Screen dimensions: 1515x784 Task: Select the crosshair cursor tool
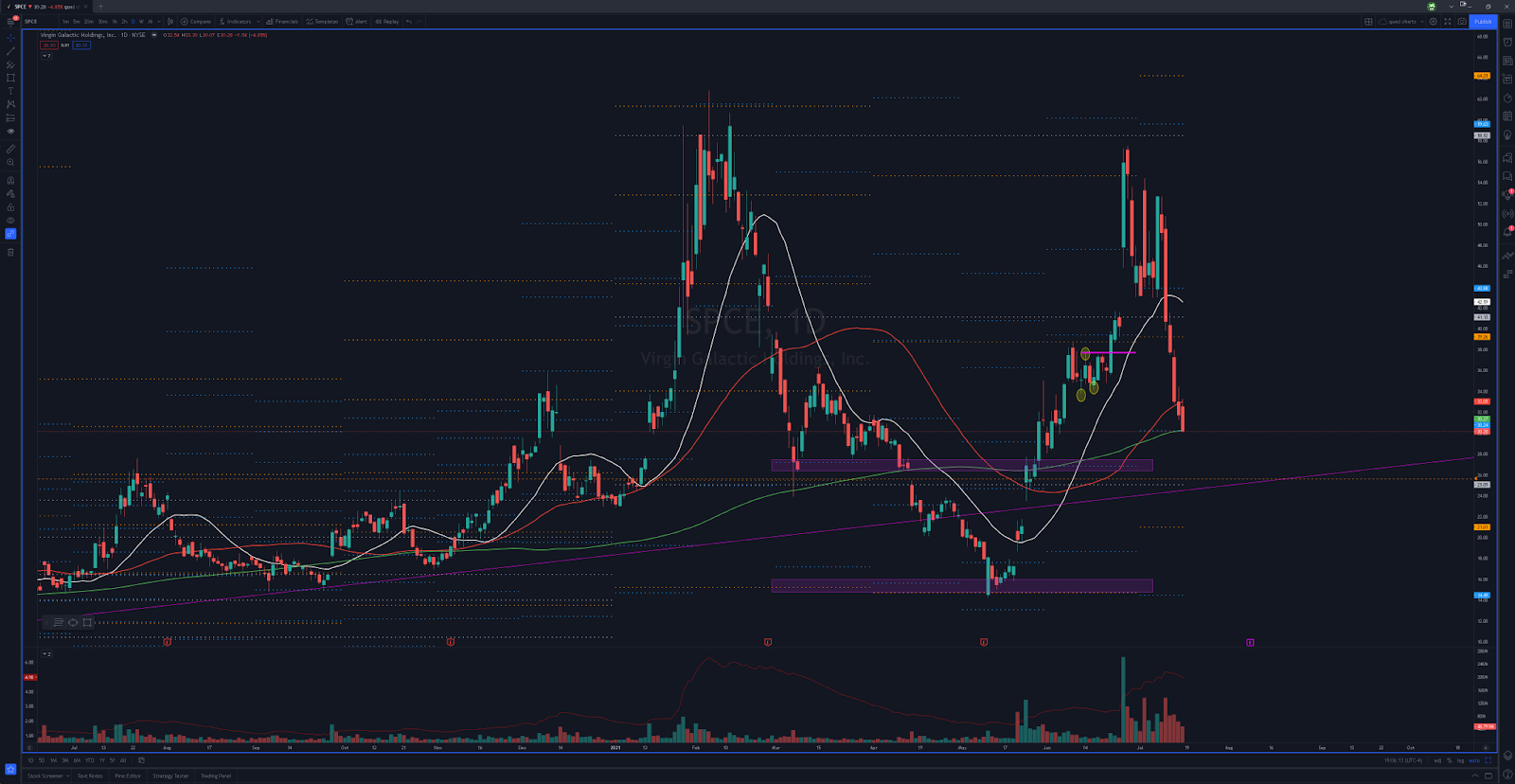10,39
